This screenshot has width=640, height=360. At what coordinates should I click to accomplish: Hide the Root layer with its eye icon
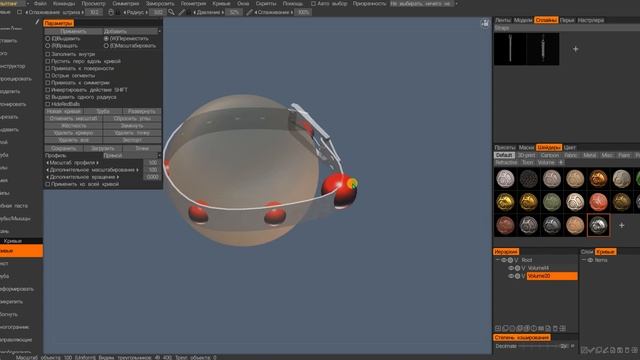504,260
